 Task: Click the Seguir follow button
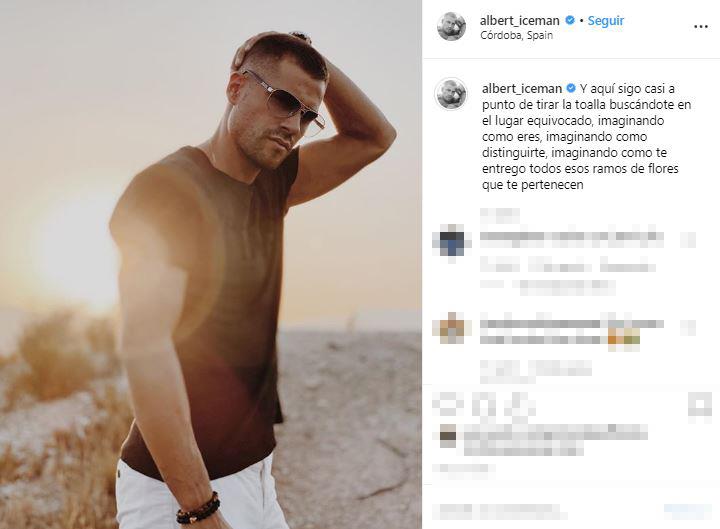606,21
